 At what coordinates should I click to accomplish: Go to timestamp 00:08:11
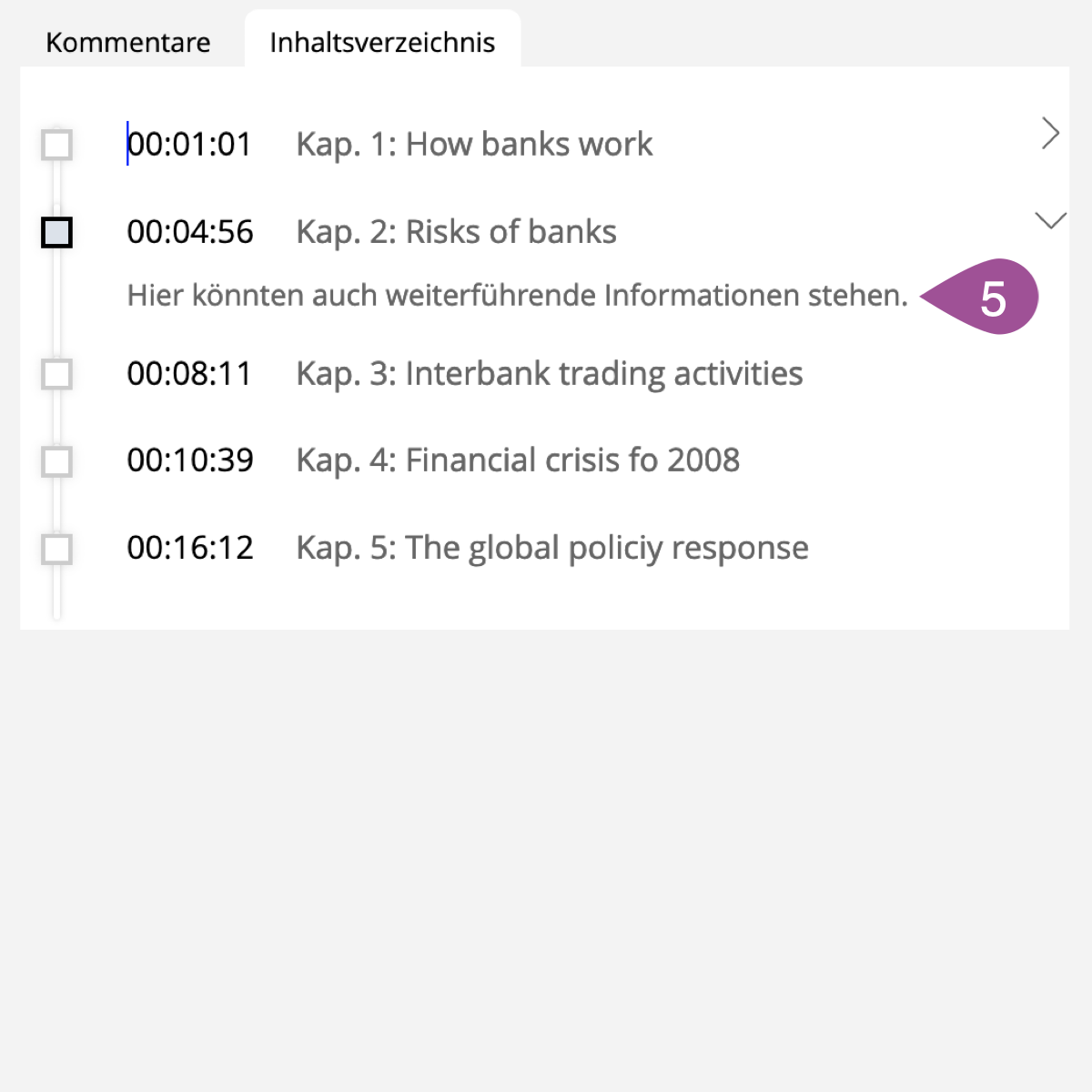[x=189, y=374]
